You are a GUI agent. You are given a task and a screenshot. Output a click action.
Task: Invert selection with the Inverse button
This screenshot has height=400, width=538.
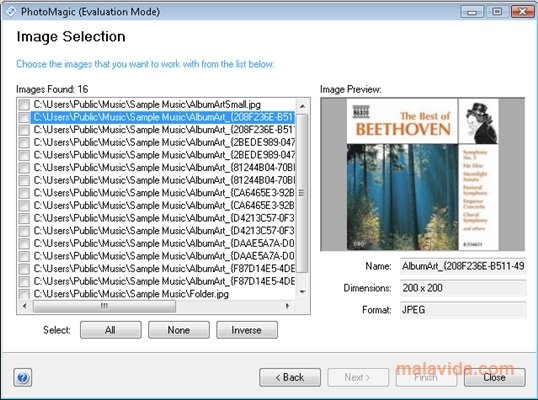[247, 330]
